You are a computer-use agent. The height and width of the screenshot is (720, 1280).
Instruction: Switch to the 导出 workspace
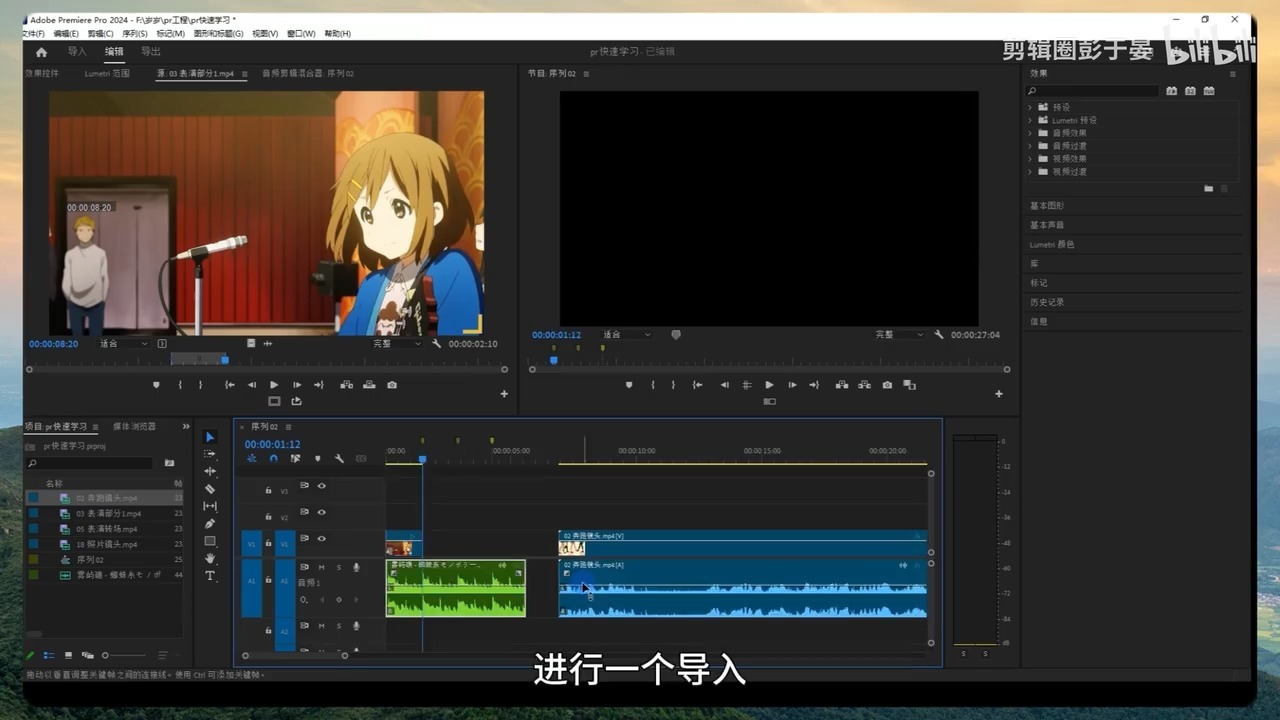(x=151, y=52)
